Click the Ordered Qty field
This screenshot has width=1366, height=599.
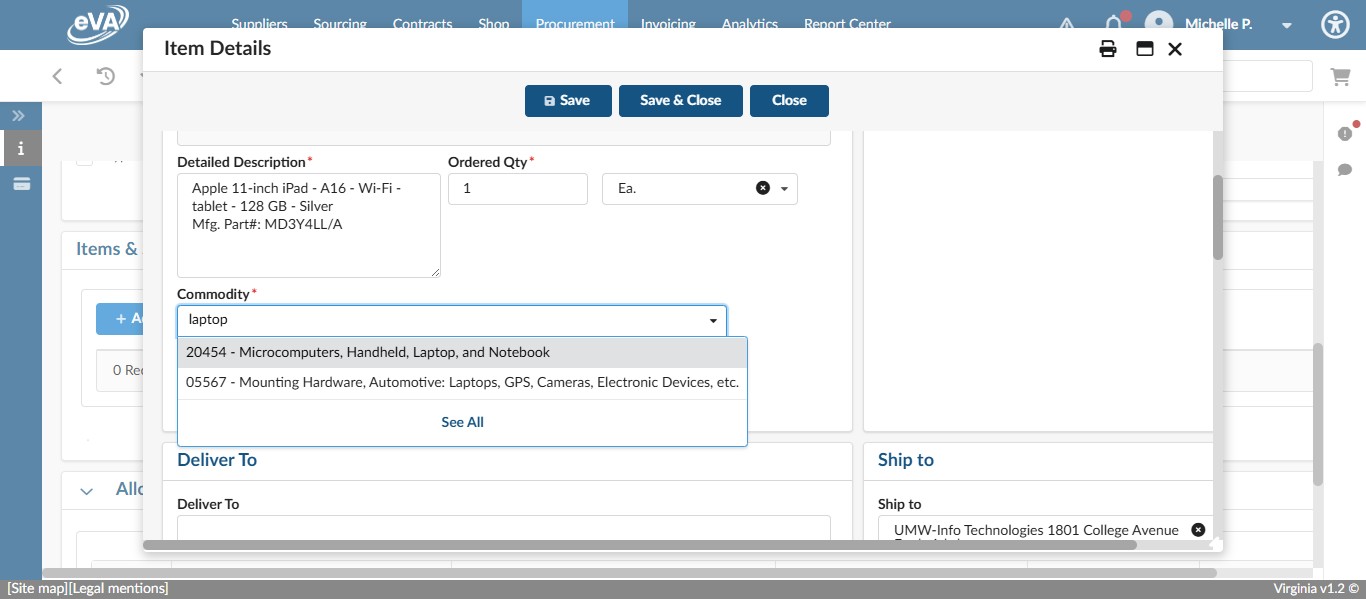pyautogui.click(x=517, y=189)
